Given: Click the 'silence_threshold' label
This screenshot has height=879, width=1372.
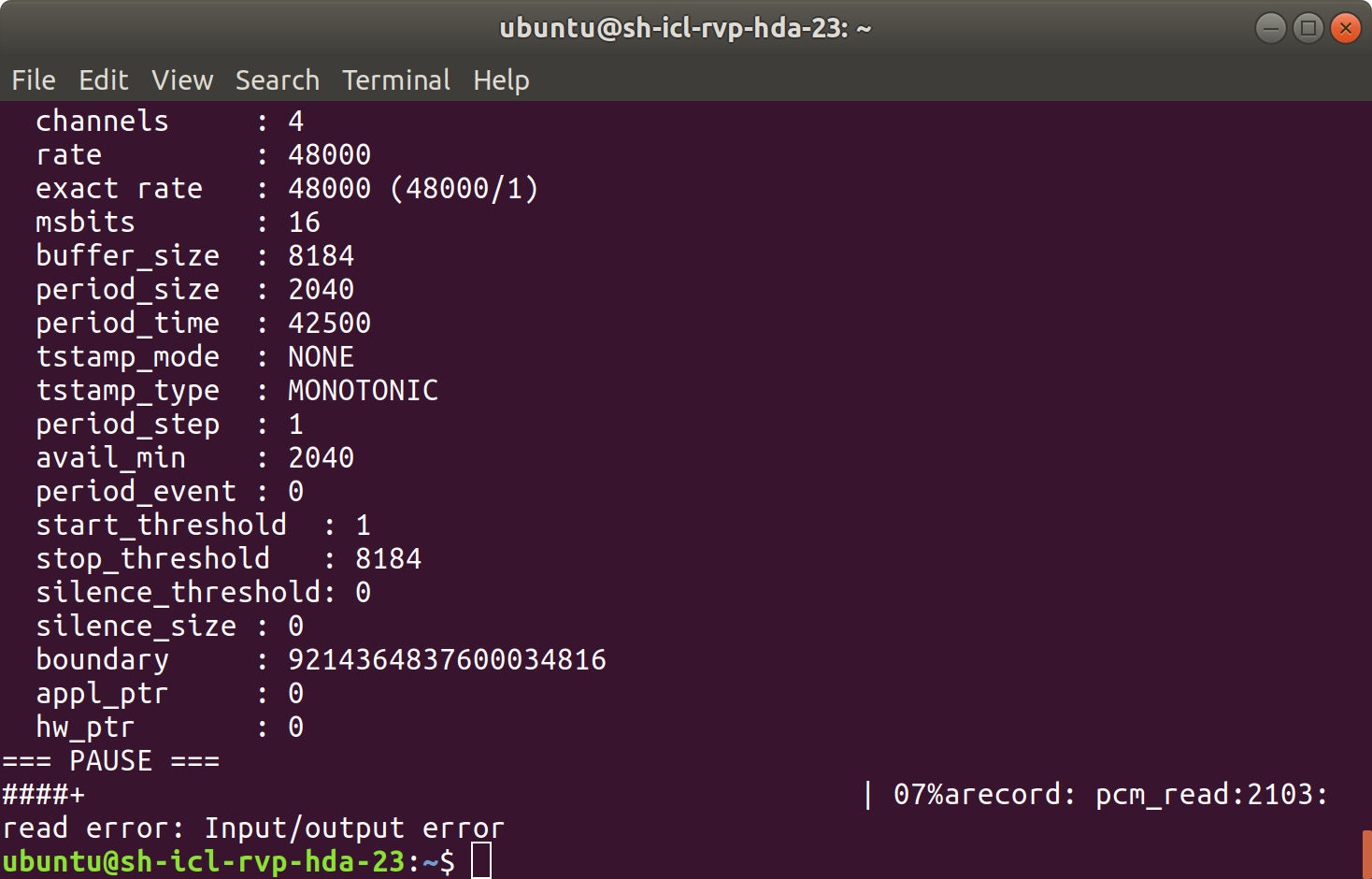Looking at the screenshot, I should pos(179,593).
